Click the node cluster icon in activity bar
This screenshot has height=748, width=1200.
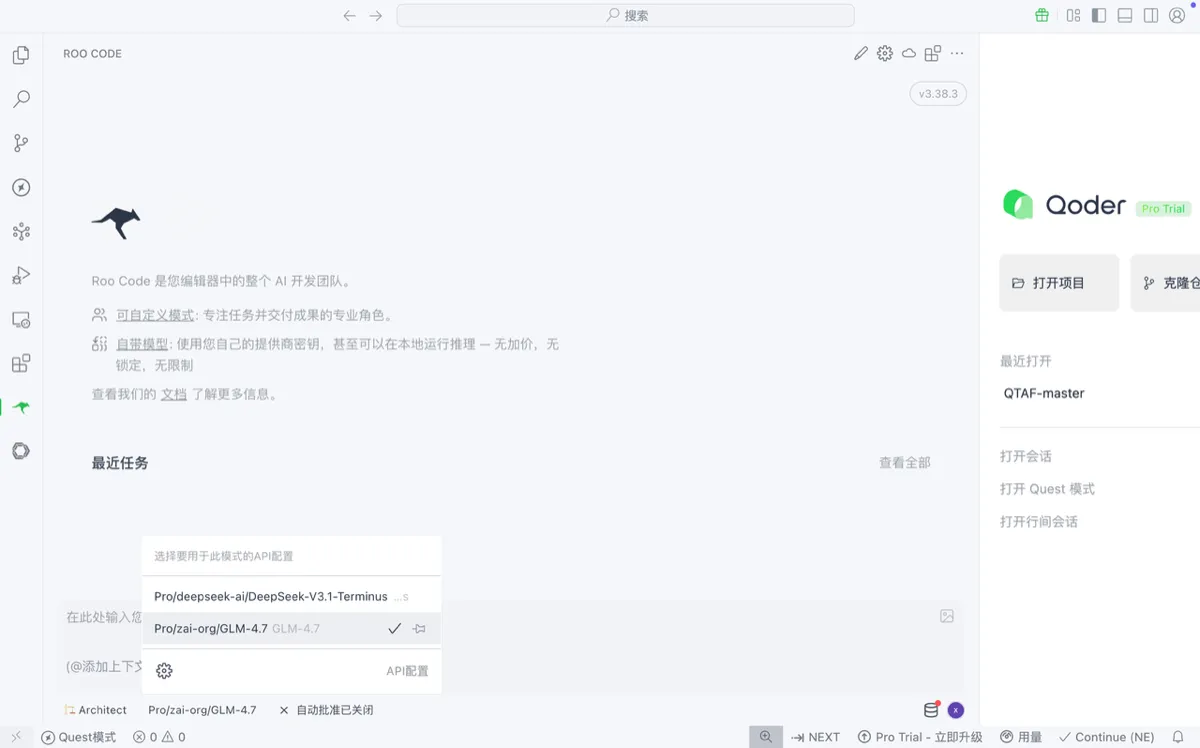coord(21,231)
